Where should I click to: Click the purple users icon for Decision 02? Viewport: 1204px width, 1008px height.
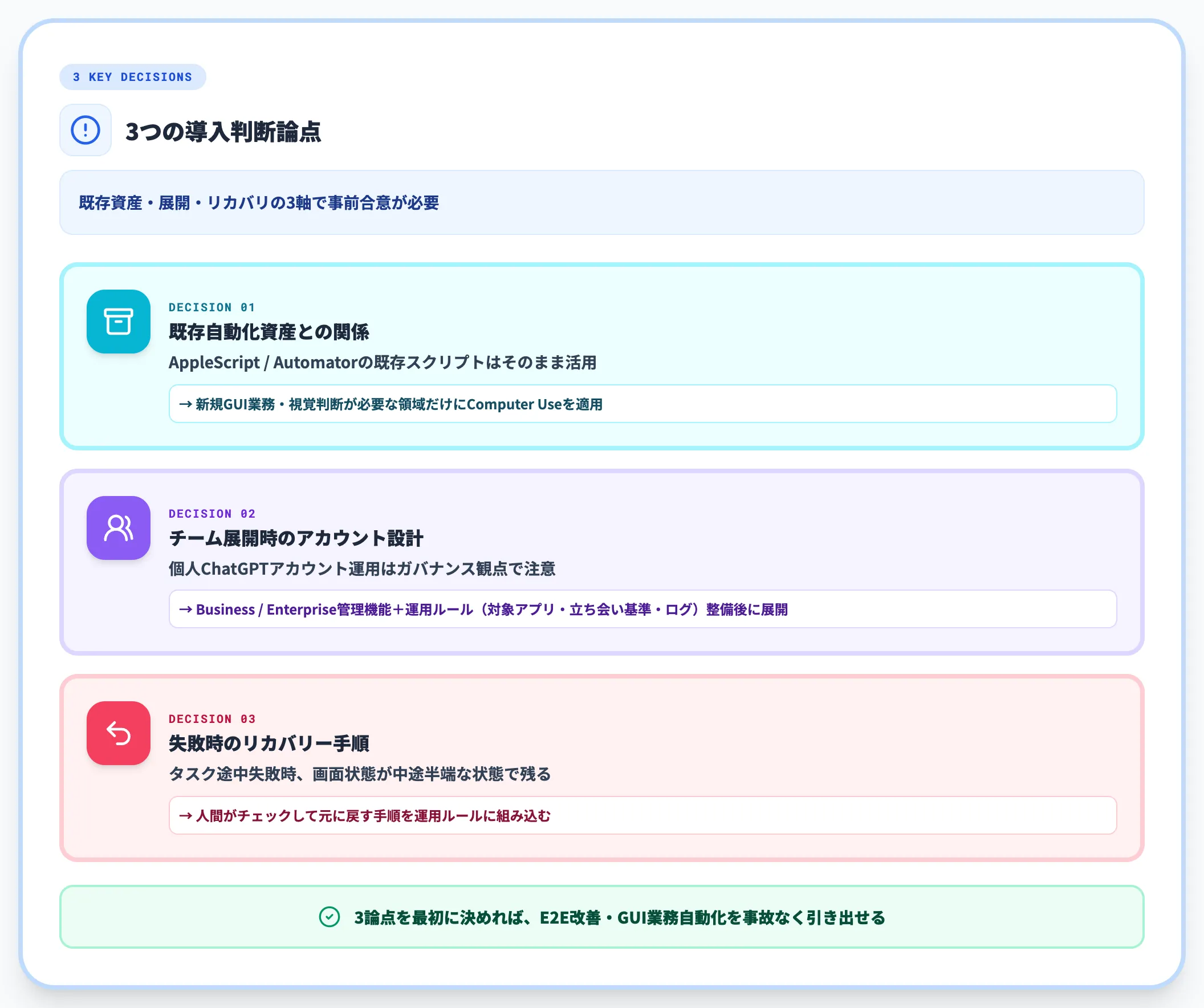(x=119, y=527)
